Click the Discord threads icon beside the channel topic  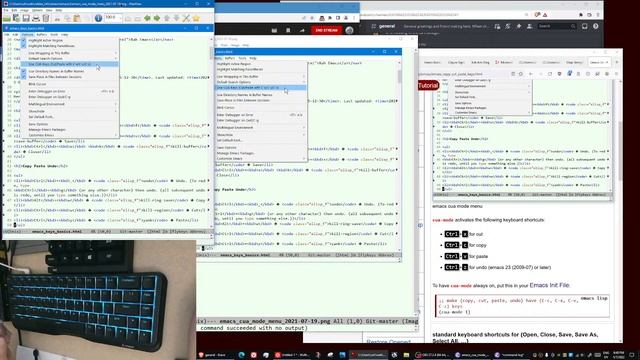coord(497,26)
